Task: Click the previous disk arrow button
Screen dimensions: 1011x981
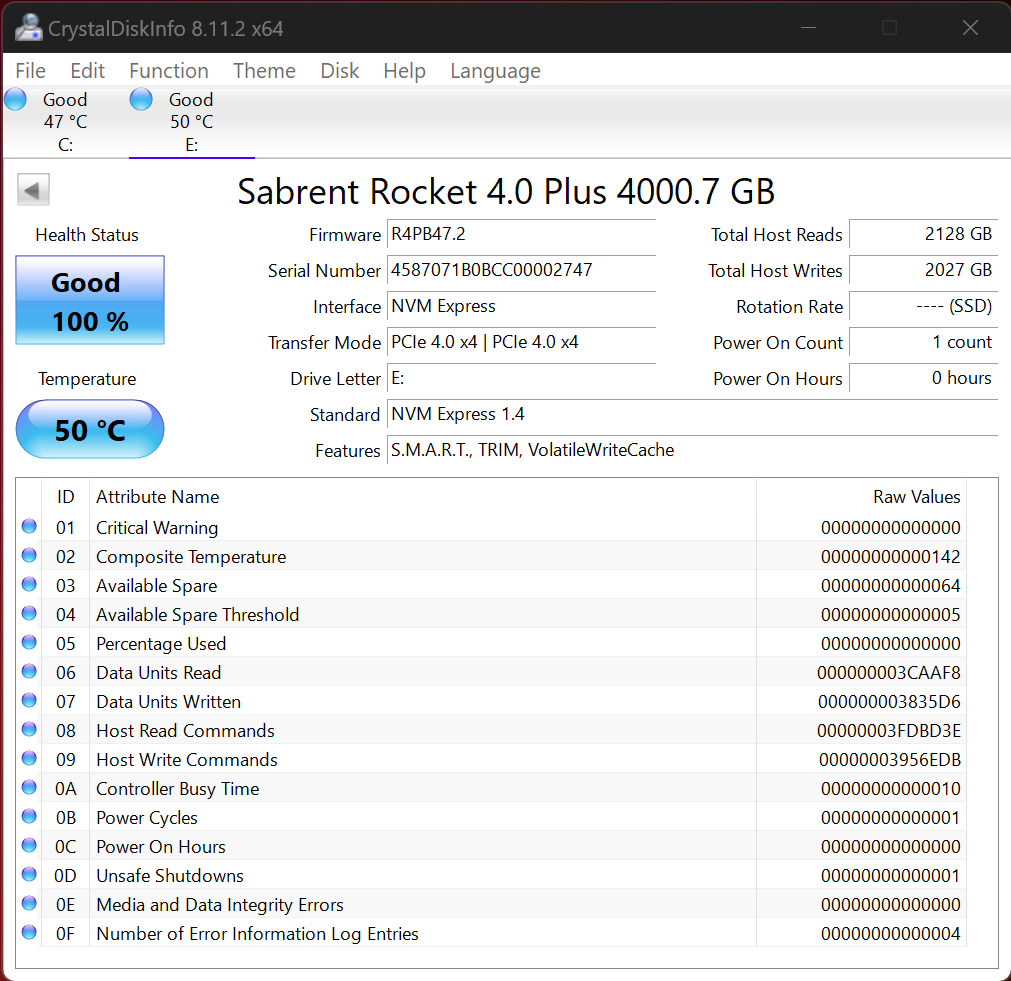Action: point(34,190)
